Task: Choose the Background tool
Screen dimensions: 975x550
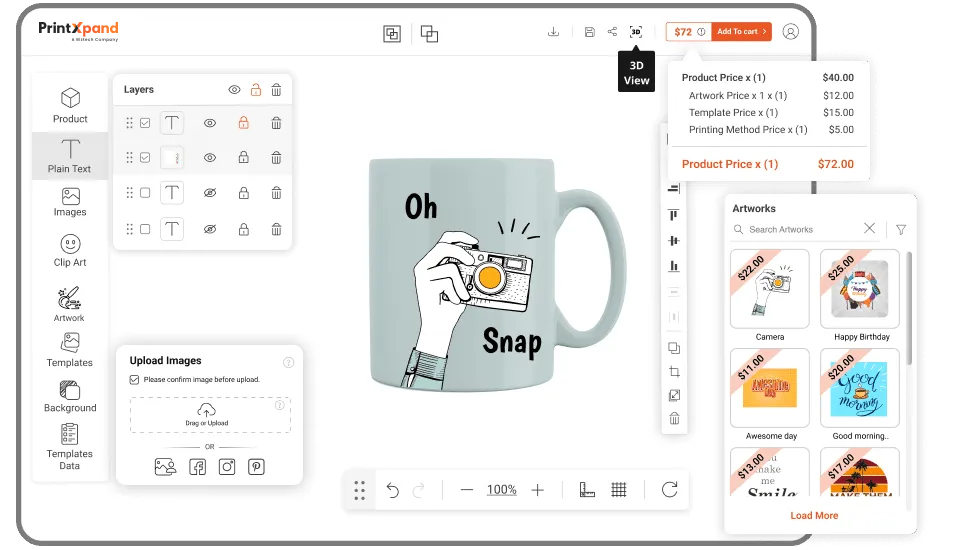Action: point(70,396)
